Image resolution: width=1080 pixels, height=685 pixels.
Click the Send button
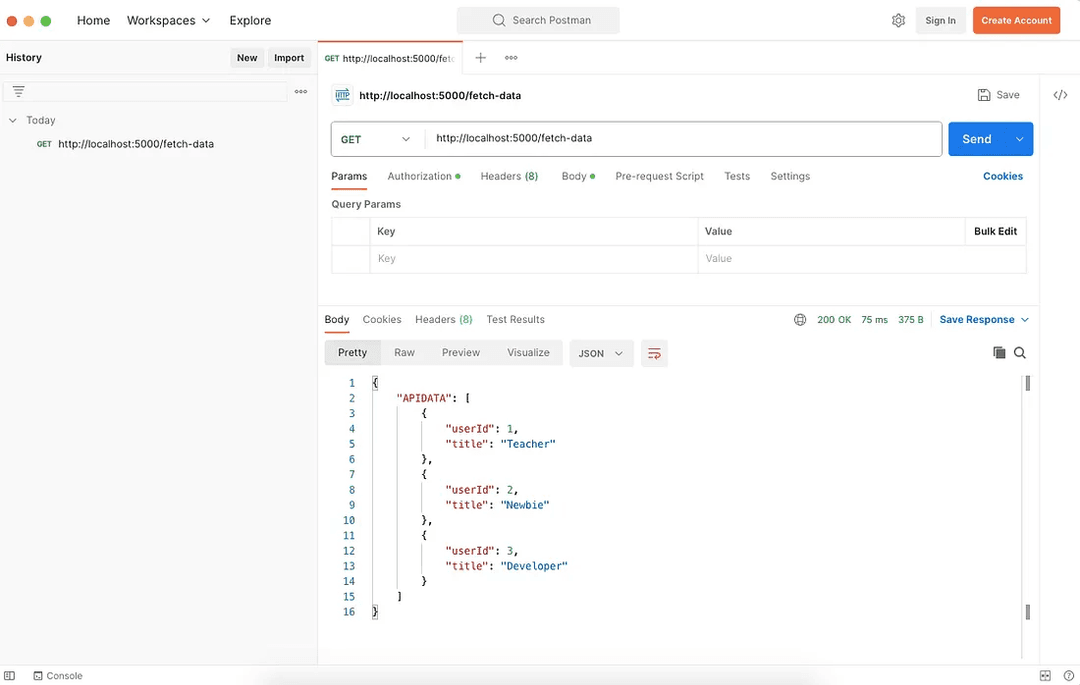(977, 139)
